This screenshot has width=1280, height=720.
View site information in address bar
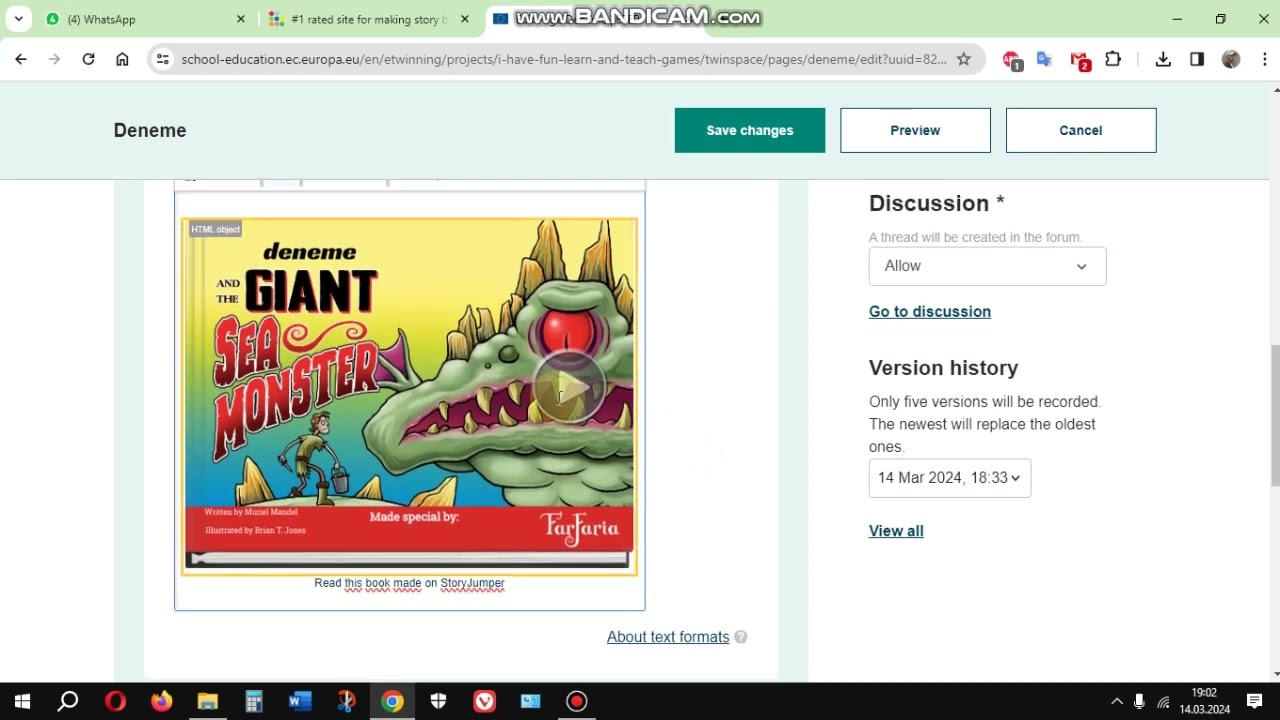click(x=164, y=60)
